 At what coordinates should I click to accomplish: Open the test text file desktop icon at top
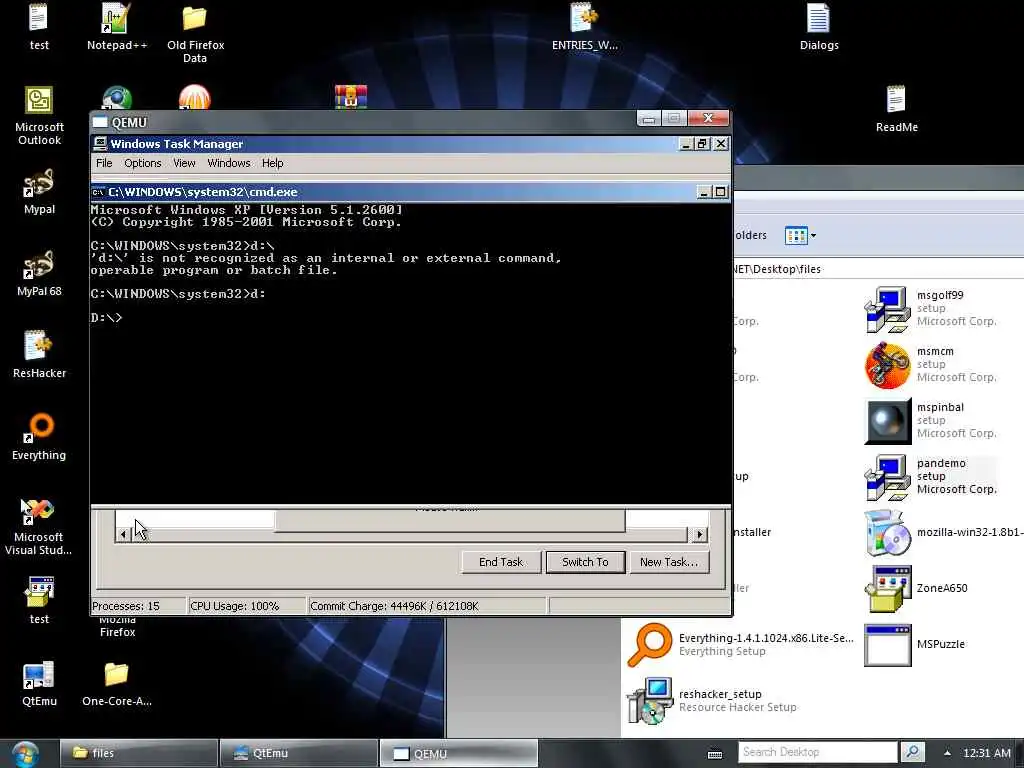(x=39, y=26)
